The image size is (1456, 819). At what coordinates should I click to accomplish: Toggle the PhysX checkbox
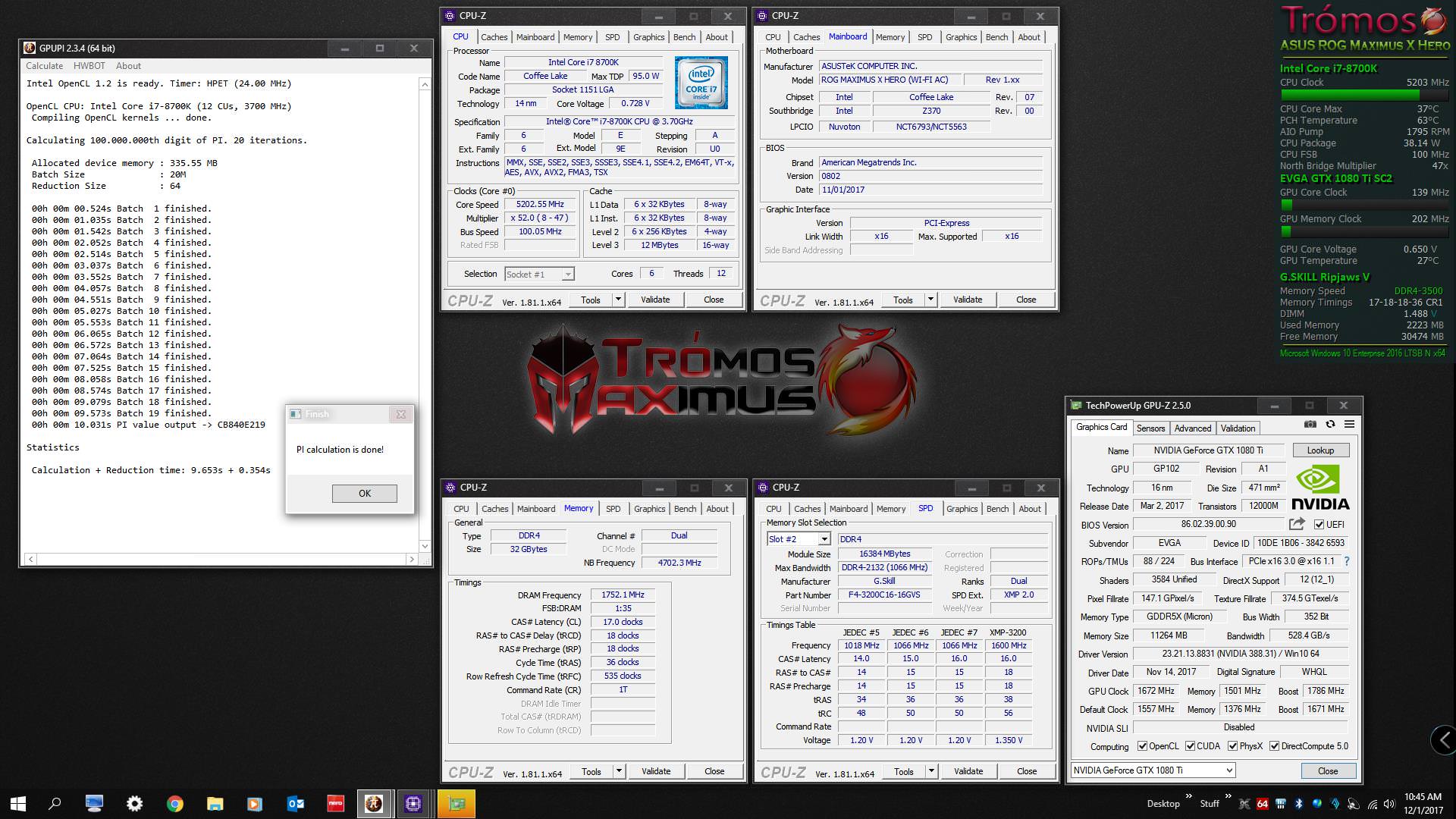[1232, 746]
